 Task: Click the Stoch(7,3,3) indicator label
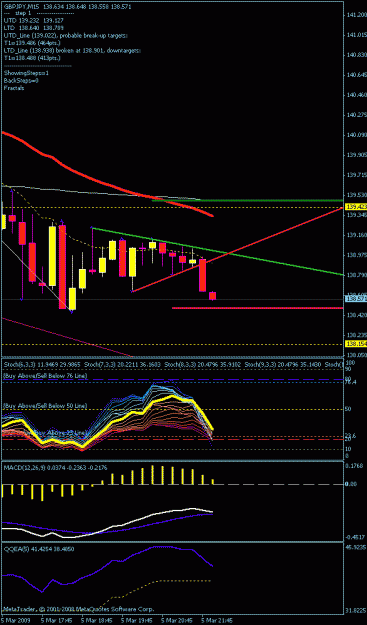121,364
